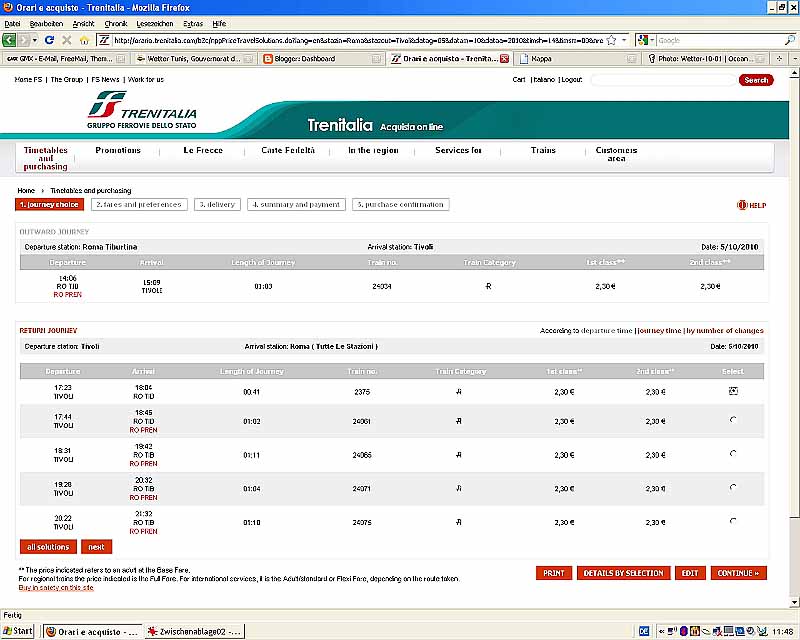
Task: Click the CONTINUE button
Action: tap(738, 573)
